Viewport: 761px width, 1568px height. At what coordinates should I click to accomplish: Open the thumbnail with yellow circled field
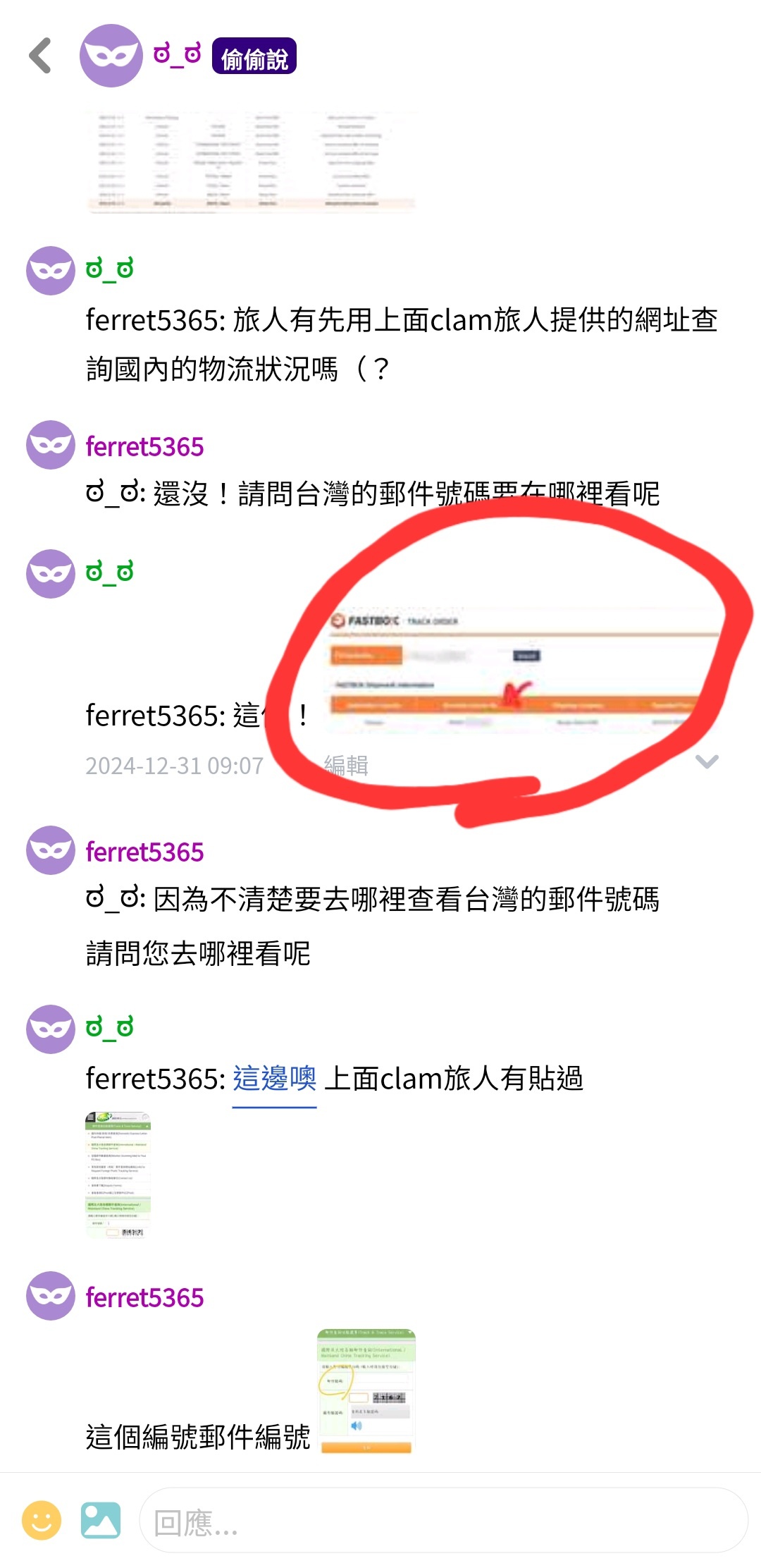pyautogui.click(x=366, y=1392)
